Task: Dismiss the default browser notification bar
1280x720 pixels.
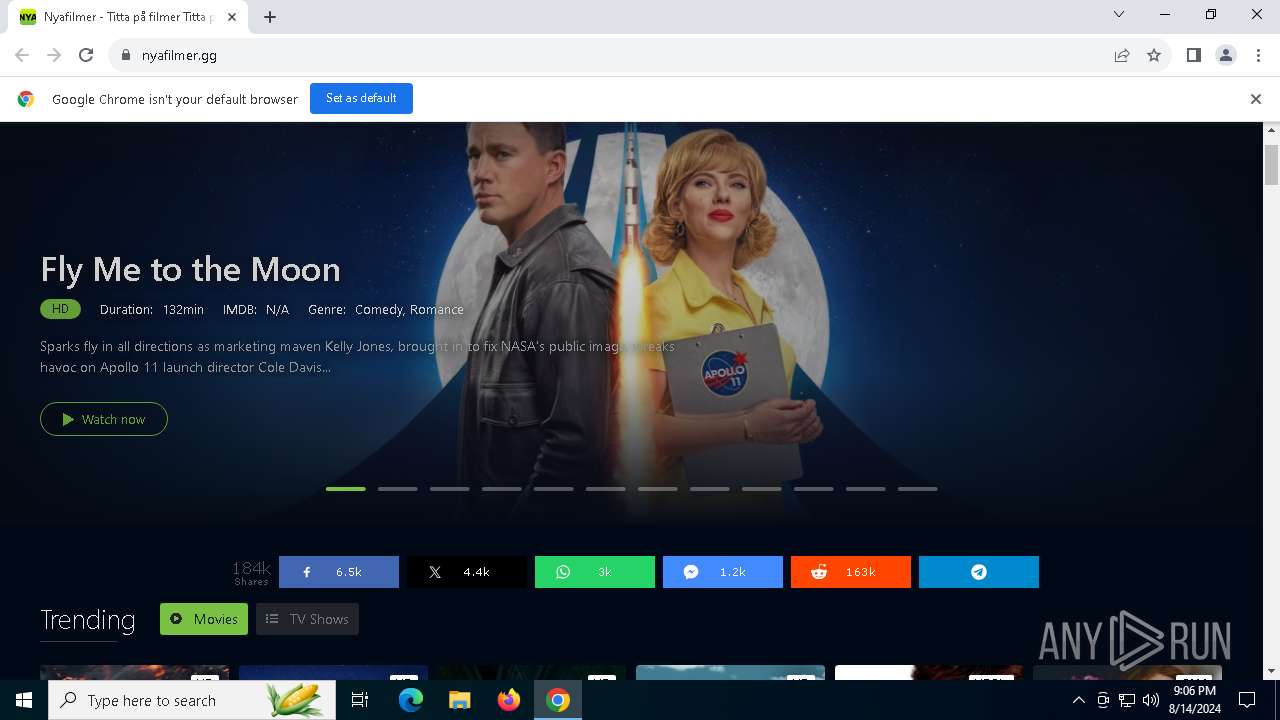Action: 1255,99
